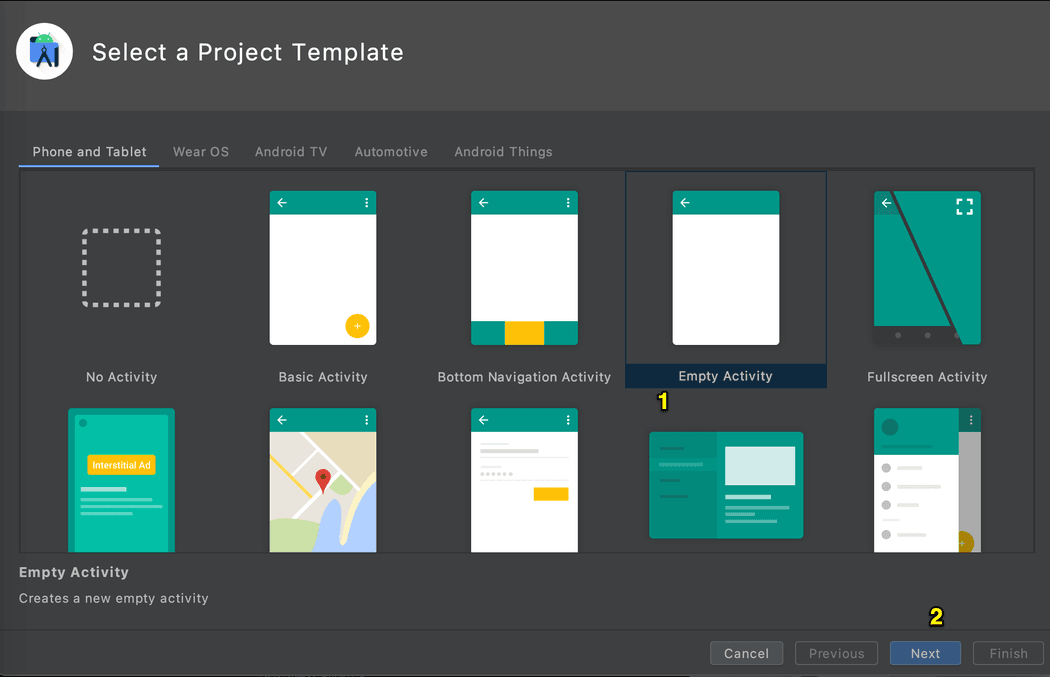This screenshot has height=677, width=1050.
Task: Open the Android TV tab
Action: click(x=291, y=152)
